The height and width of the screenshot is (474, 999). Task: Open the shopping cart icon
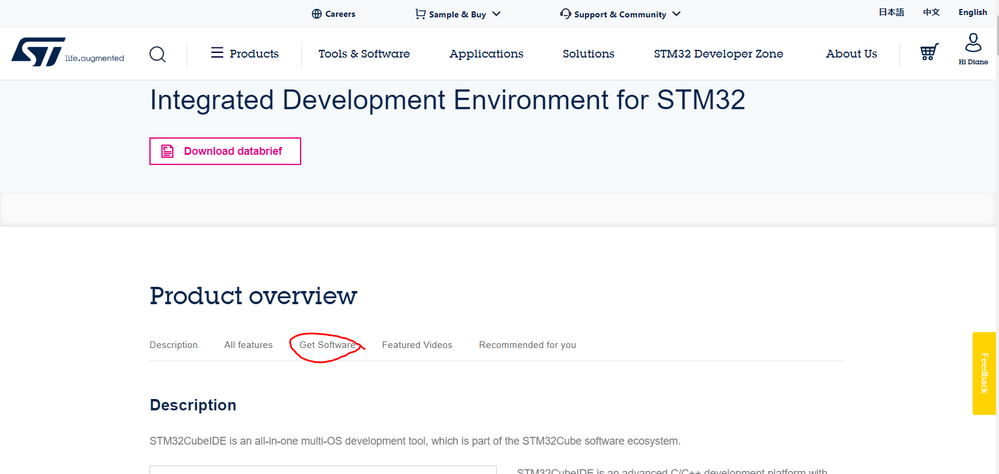click(930, 52)
